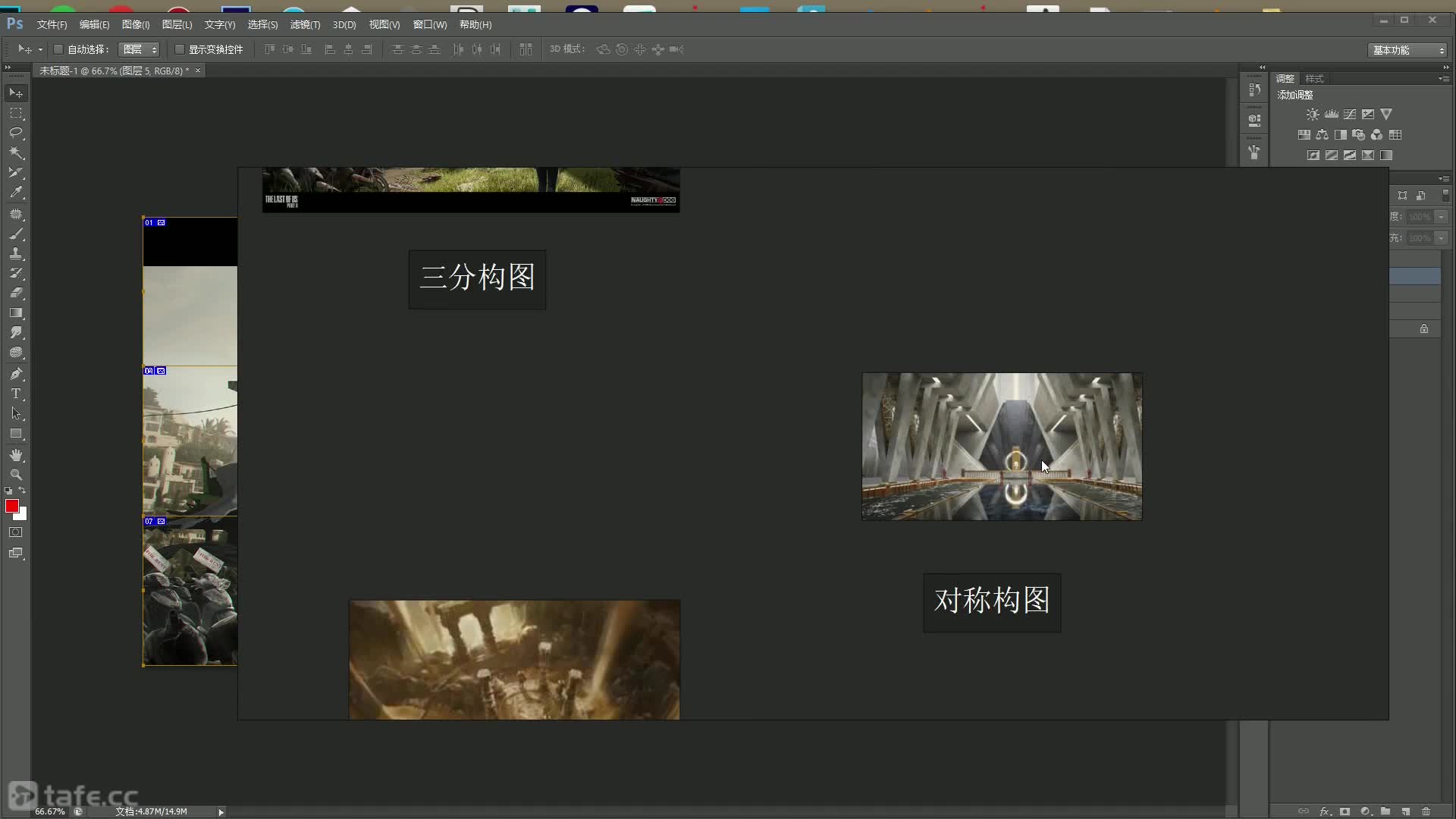Switch to the 样式 tab

(1314, 79)
